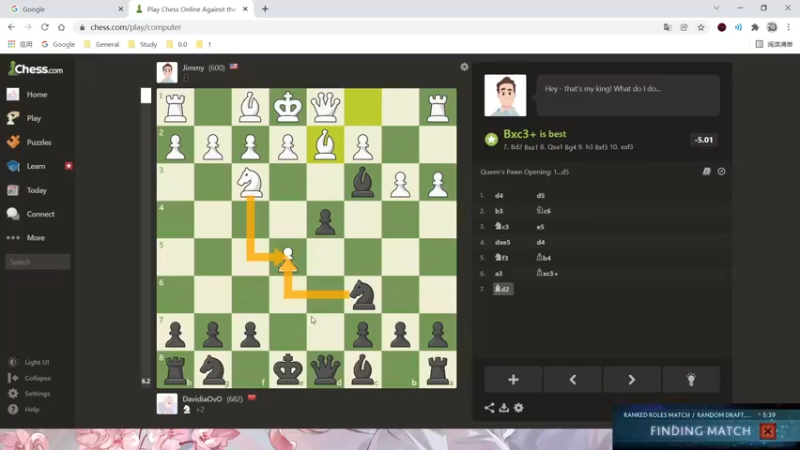Click the best move star icon
The height and width of the screenshot is (450, 800).
point(491,139)
